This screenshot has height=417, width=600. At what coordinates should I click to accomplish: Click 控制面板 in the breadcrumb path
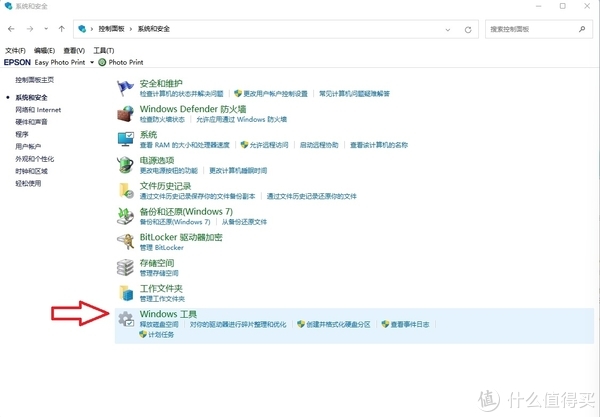click(x=111, y=29)
